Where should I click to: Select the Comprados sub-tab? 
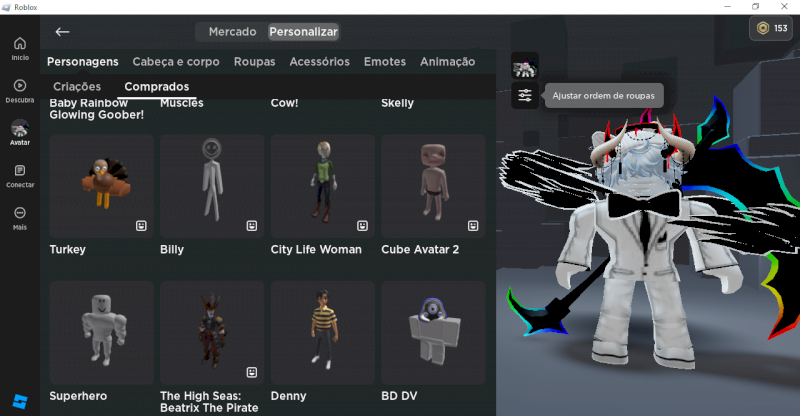pos(157,87)
